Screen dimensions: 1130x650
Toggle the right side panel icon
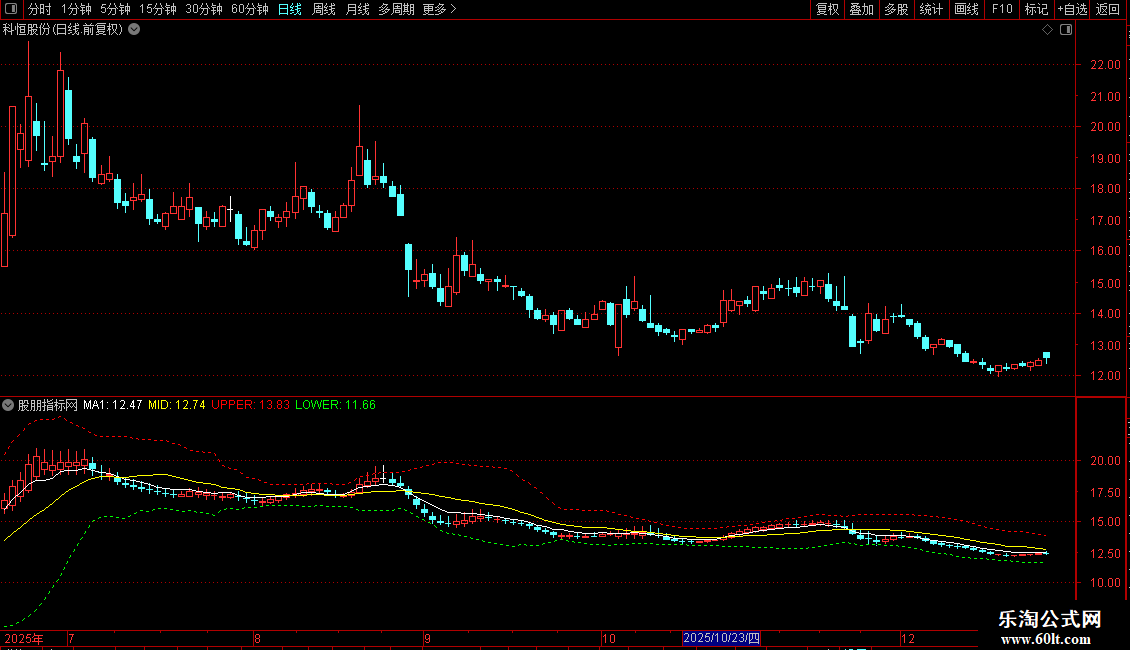point(1066,30)
